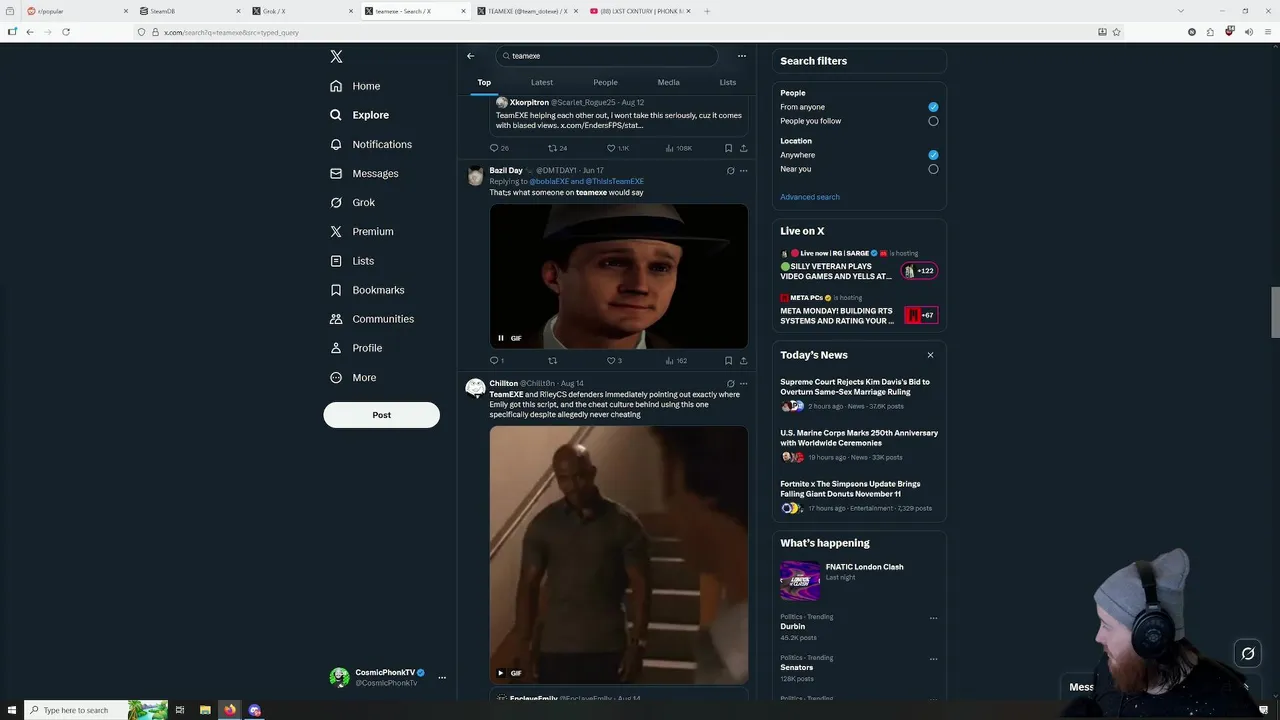Reload the page in the browser
The height and width of the screenshot is (720, 1280).
click(66, 32)
